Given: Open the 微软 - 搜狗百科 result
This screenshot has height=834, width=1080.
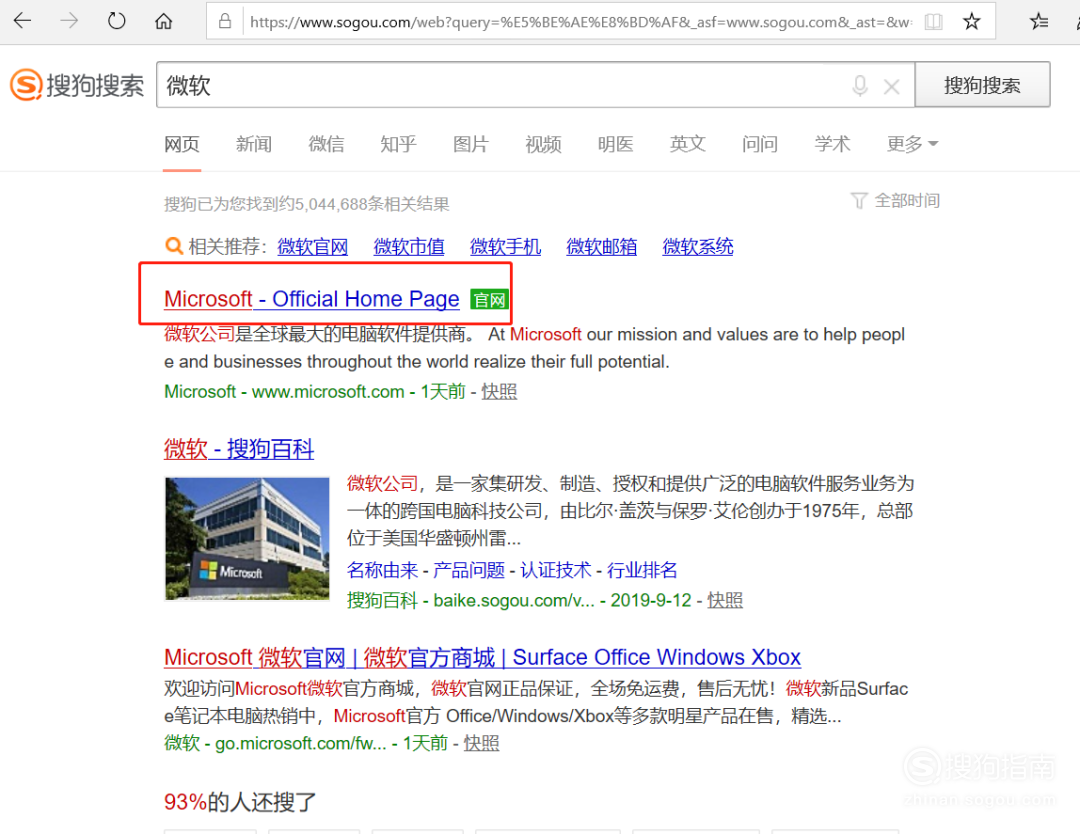Looking at the screenshot, I should pyautogui.click(x=239, y=449).
